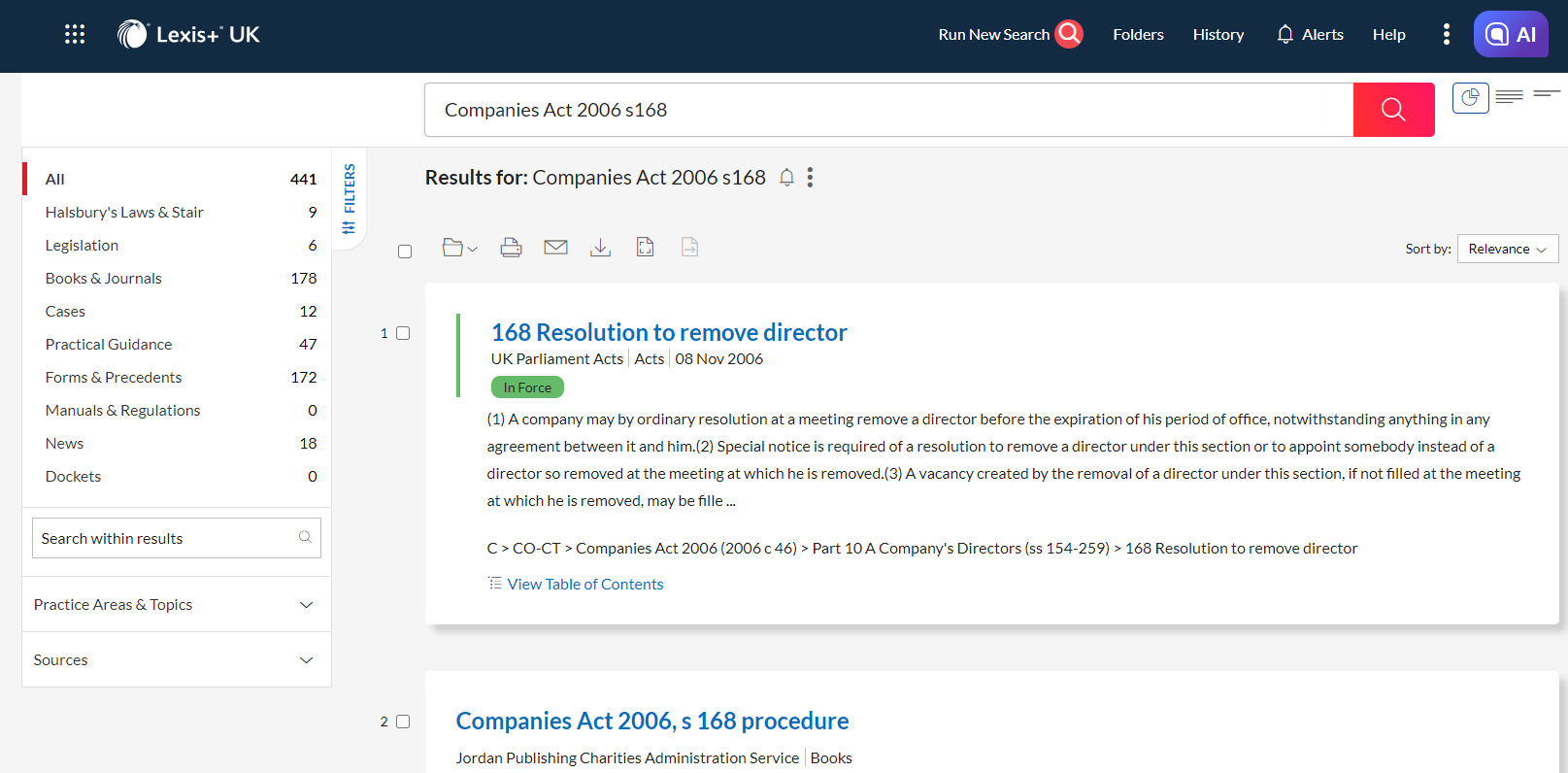Select checkbox for result 1

[x=403, y=333]
